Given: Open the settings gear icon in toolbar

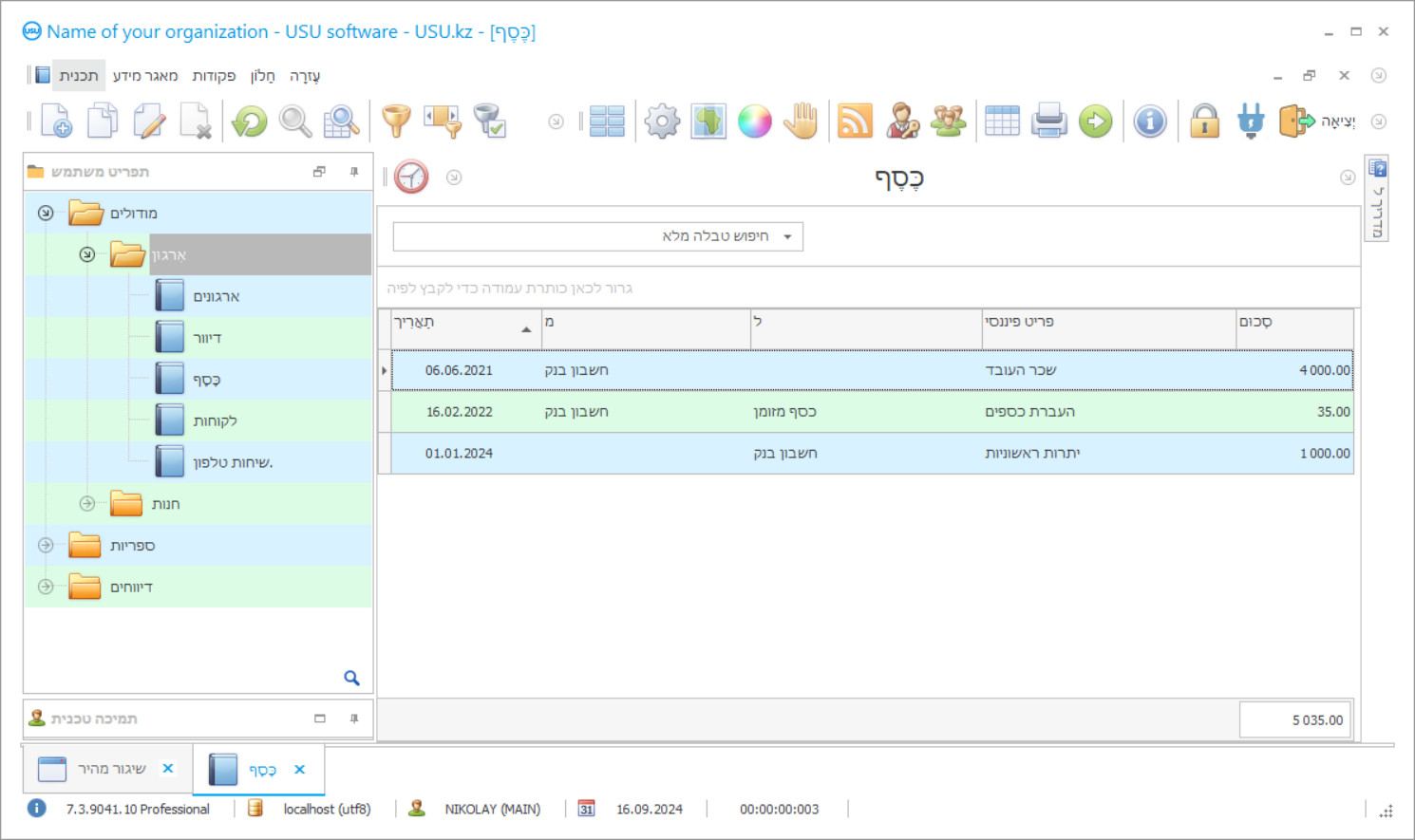Looking at the screenshot, I should (662, 121).
